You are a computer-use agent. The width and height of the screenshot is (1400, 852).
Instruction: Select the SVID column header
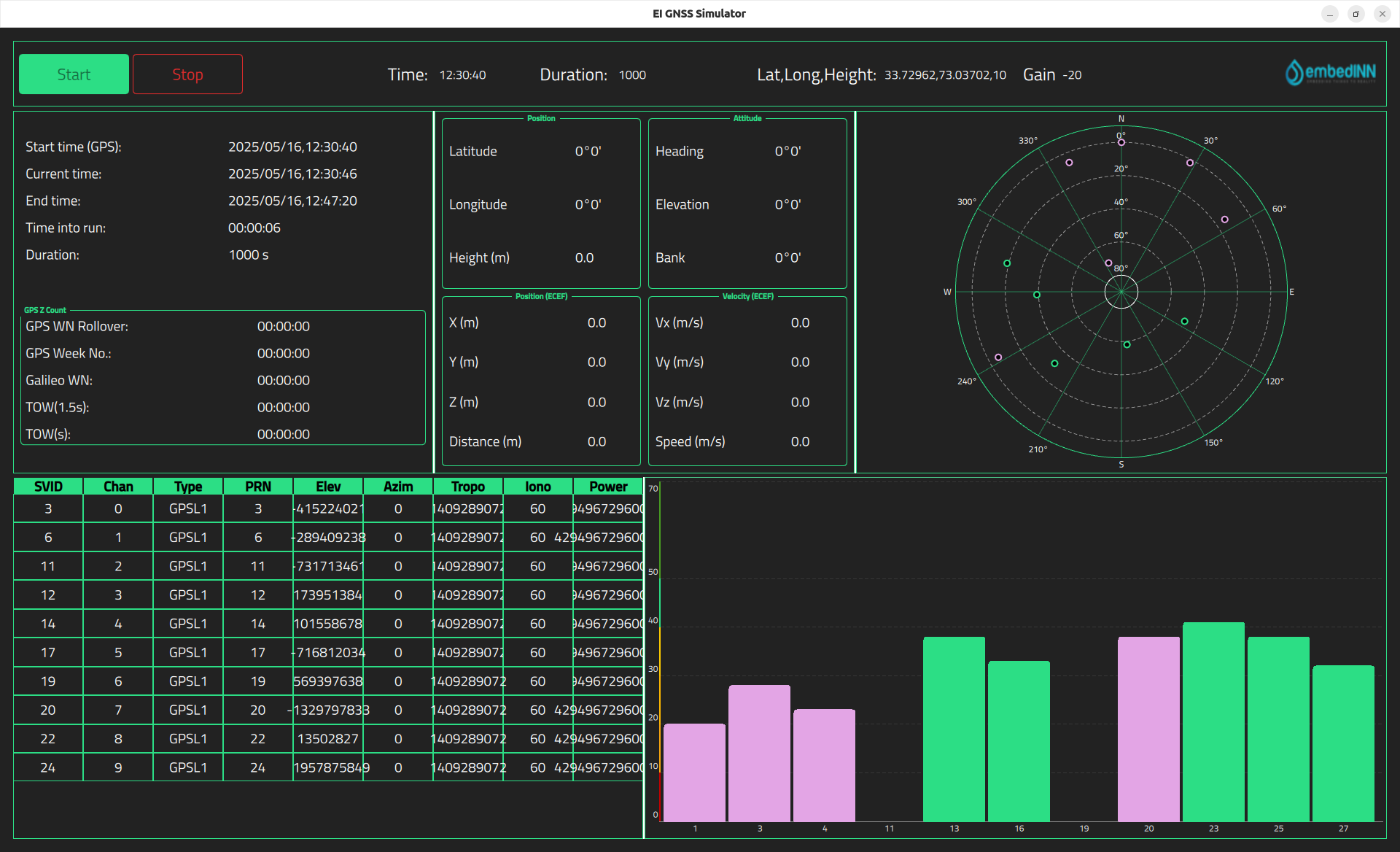(47, 486)
